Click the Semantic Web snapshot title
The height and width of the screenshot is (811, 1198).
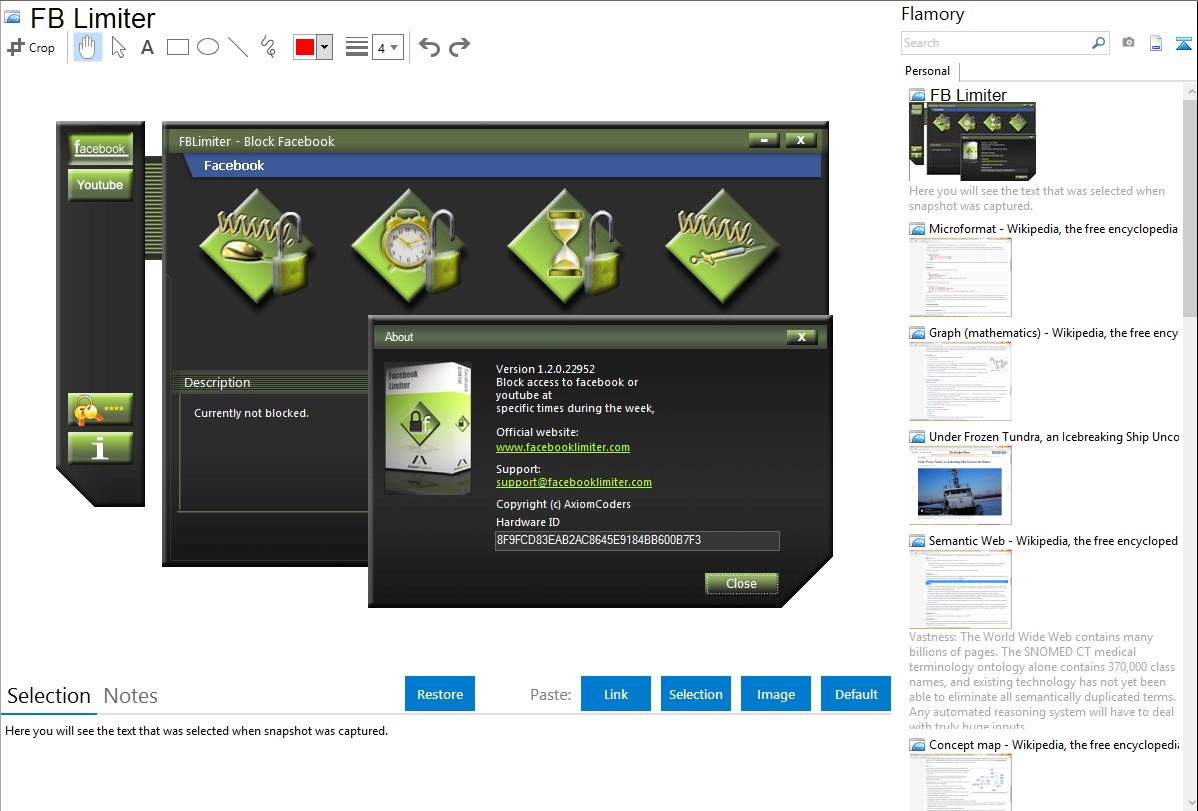point(1053,540)
